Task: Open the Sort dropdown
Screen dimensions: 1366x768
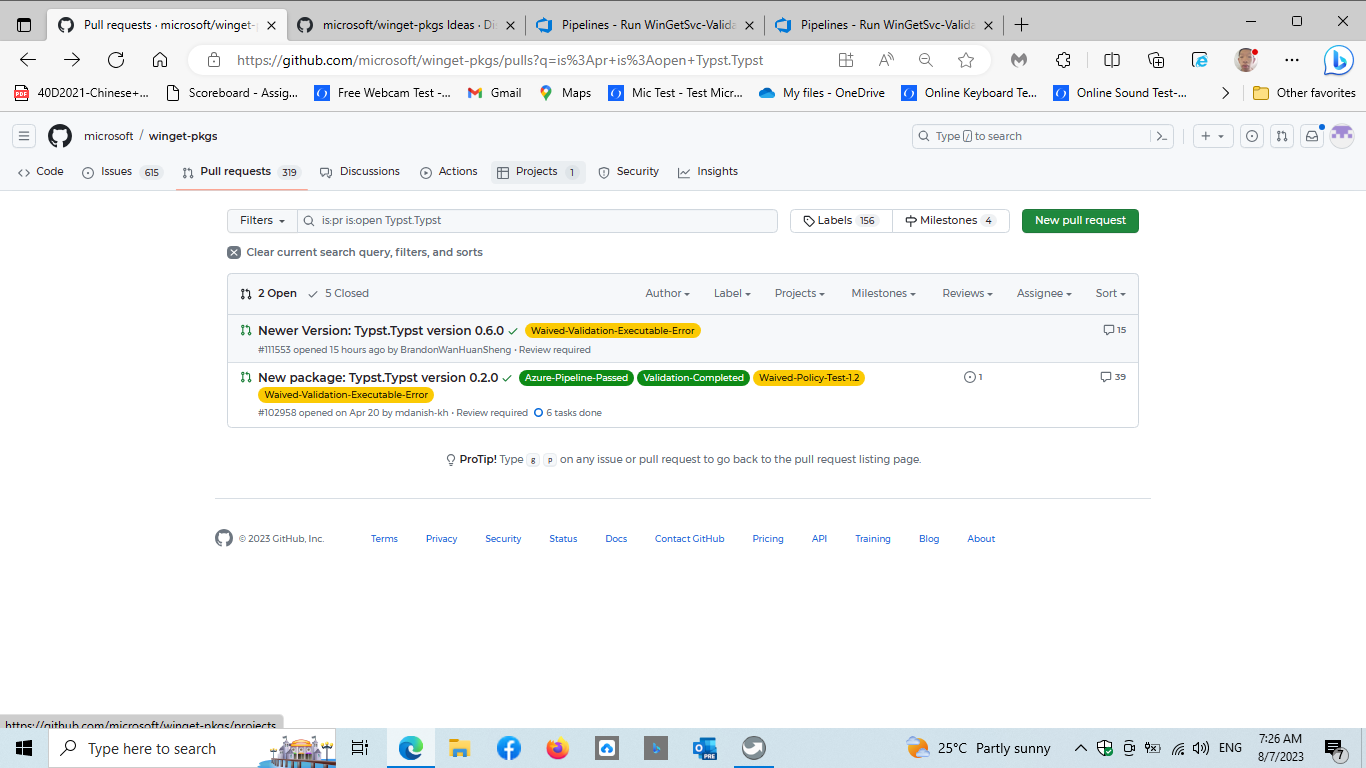Action: point(1110,293)
